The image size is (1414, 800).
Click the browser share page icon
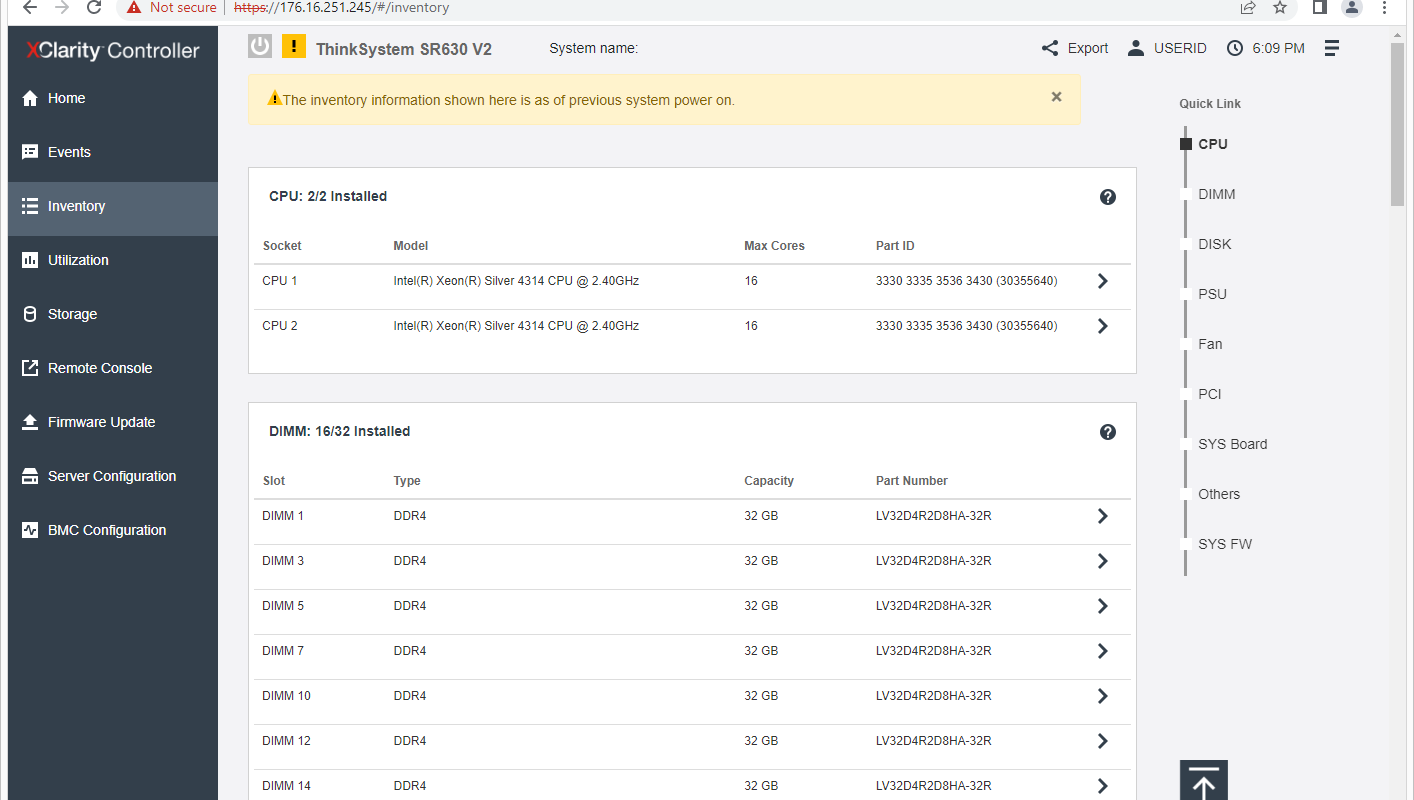coord(1248,7)
